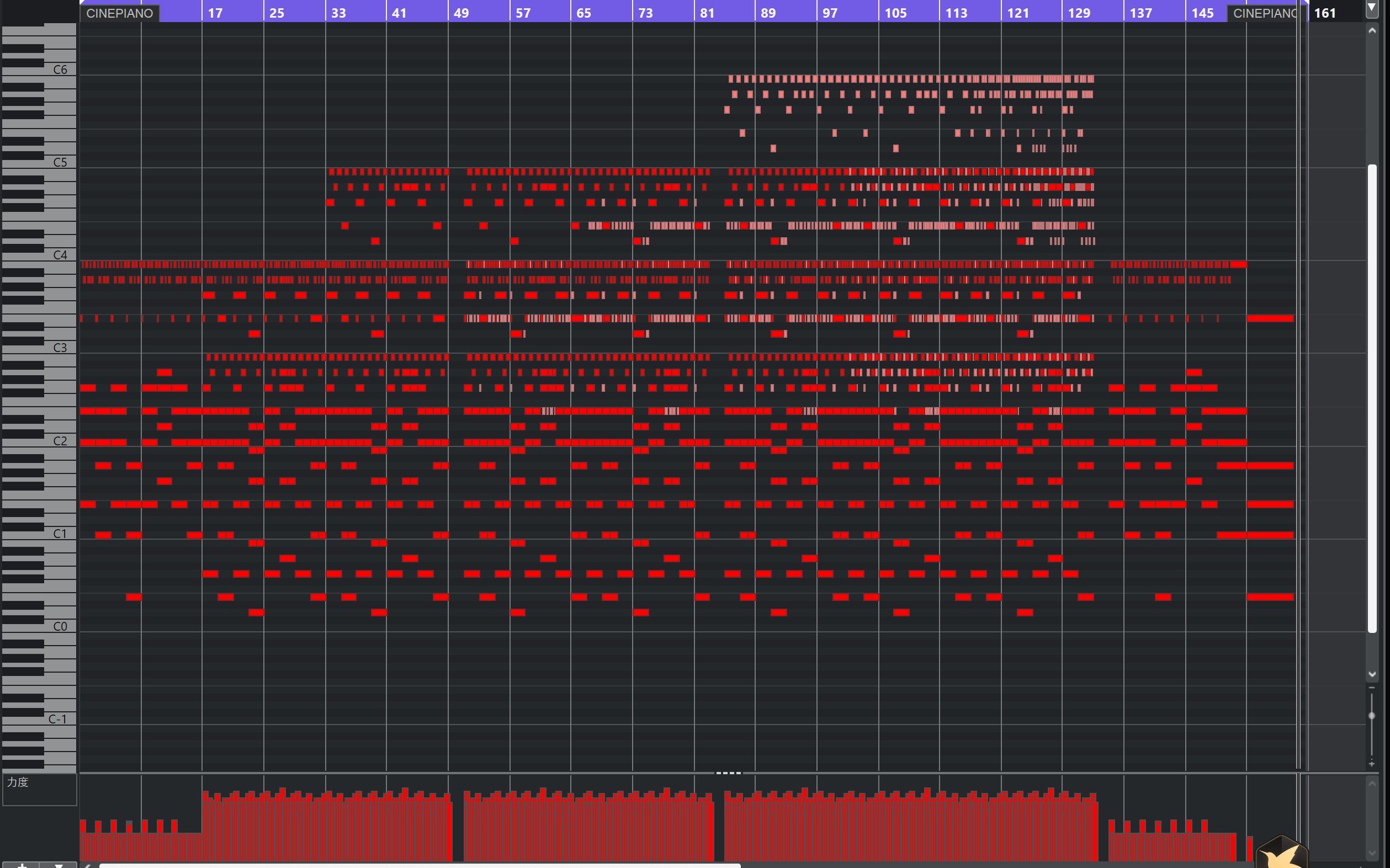Click bar 81 on the ruler
This screenshot has width=1390, height=868.
707,13
